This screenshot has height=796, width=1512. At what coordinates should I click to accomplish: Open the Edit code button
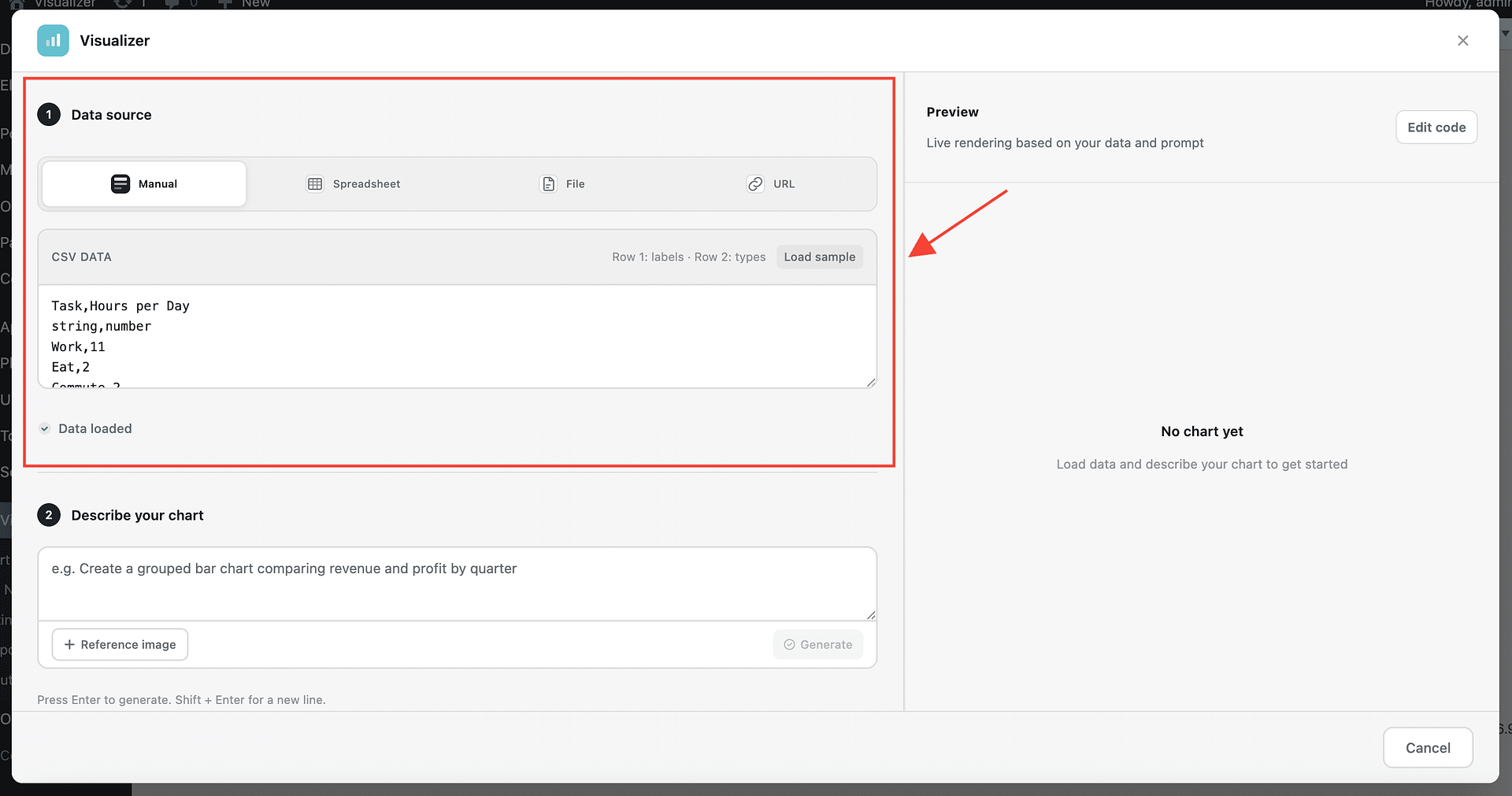1436,128
